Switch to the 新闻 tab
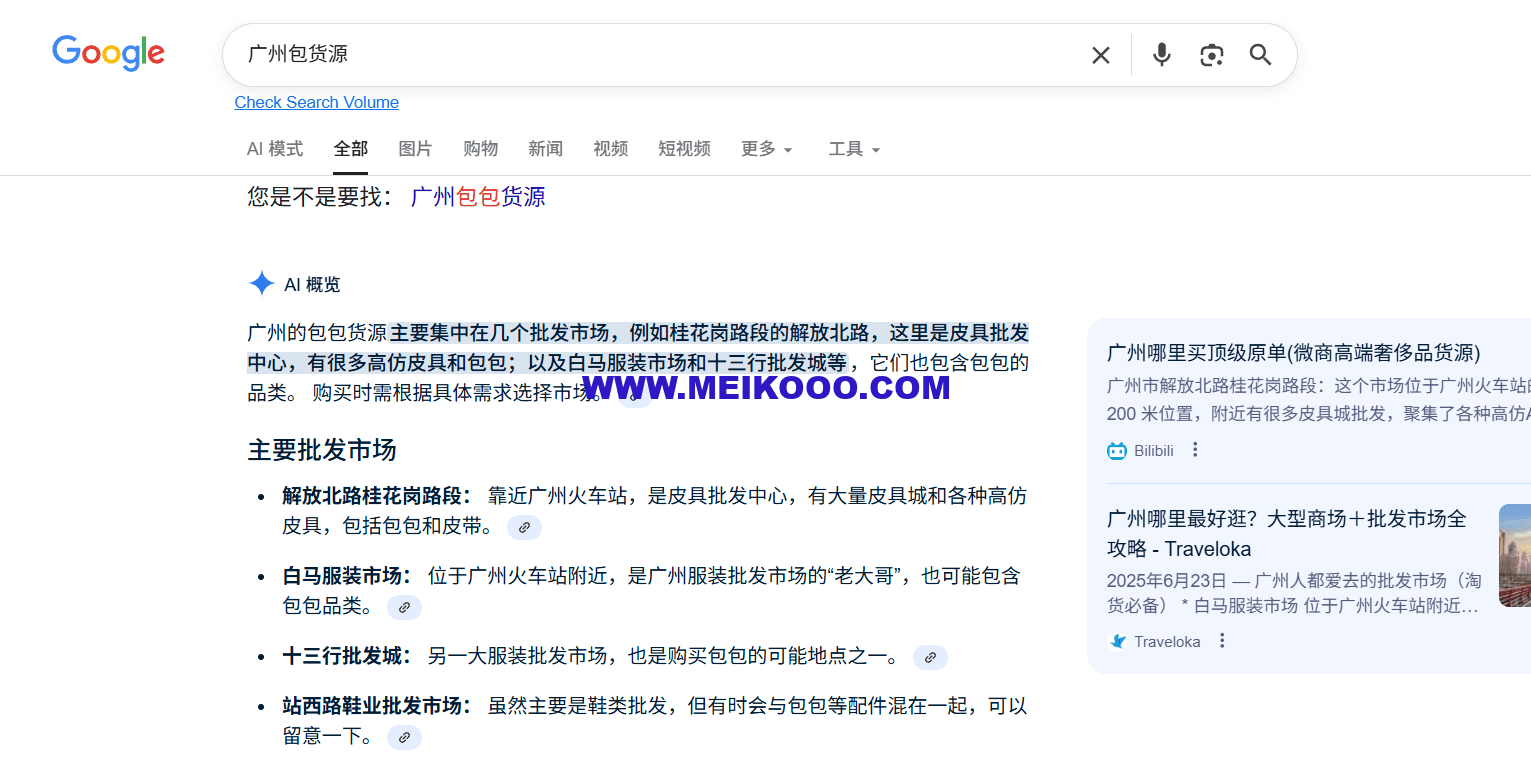Viewport: 1531px width, 775px height. [x=546, y=149]
